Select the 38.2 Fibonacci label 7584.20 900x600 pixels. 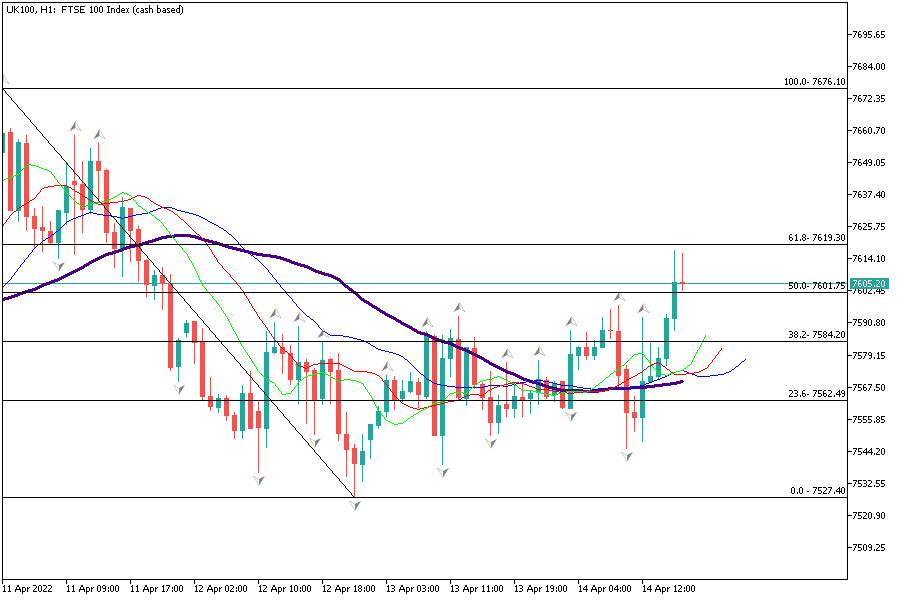click(816, 335)
